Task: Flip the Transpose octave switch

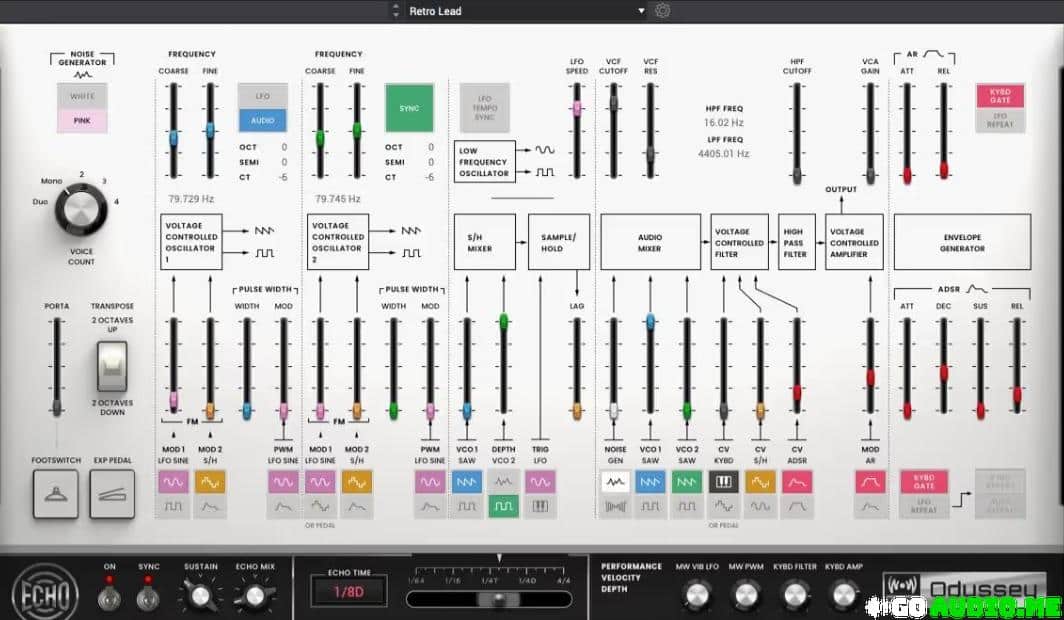Action: (112, 366)
